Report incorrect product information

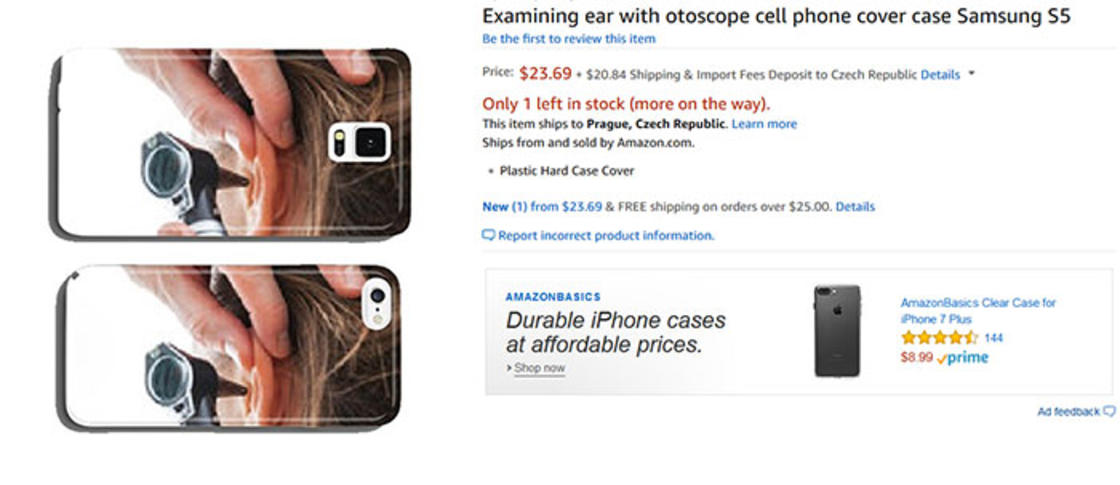(605, 236)
